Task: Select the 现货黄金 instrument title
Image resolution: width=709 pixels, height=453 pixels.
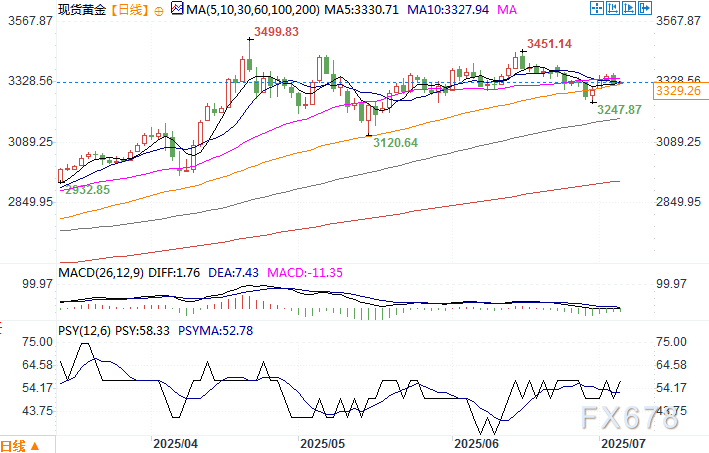Action: tap(81, 11)
